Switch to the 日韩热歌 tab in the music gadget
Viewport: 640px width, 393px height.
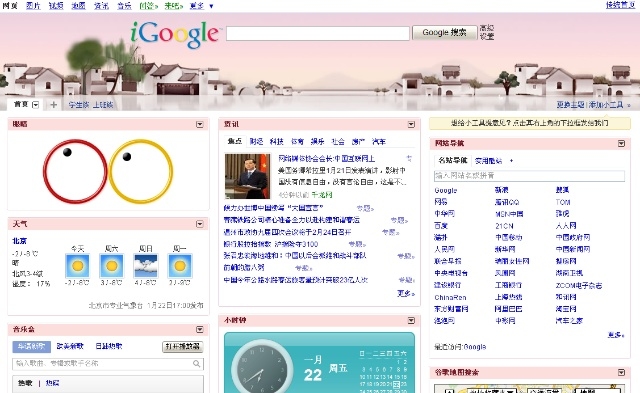[109, 346]
